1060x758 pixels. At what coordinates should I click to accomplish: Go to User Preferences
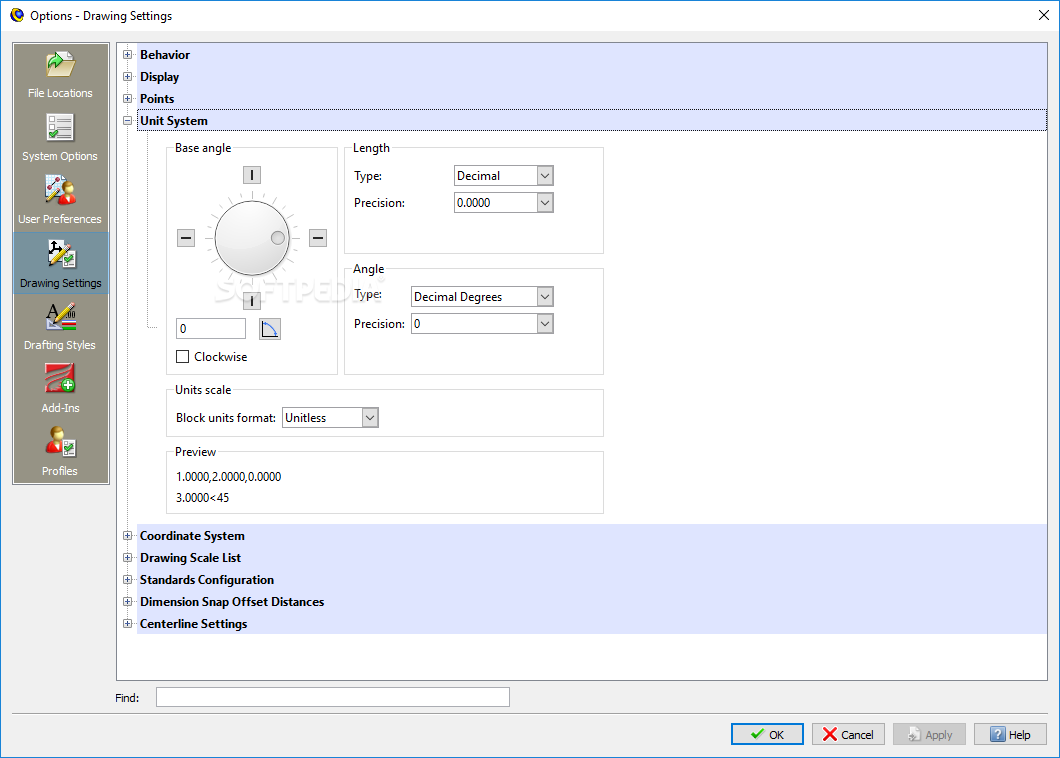pyautogui.click(x=60, y=201)
